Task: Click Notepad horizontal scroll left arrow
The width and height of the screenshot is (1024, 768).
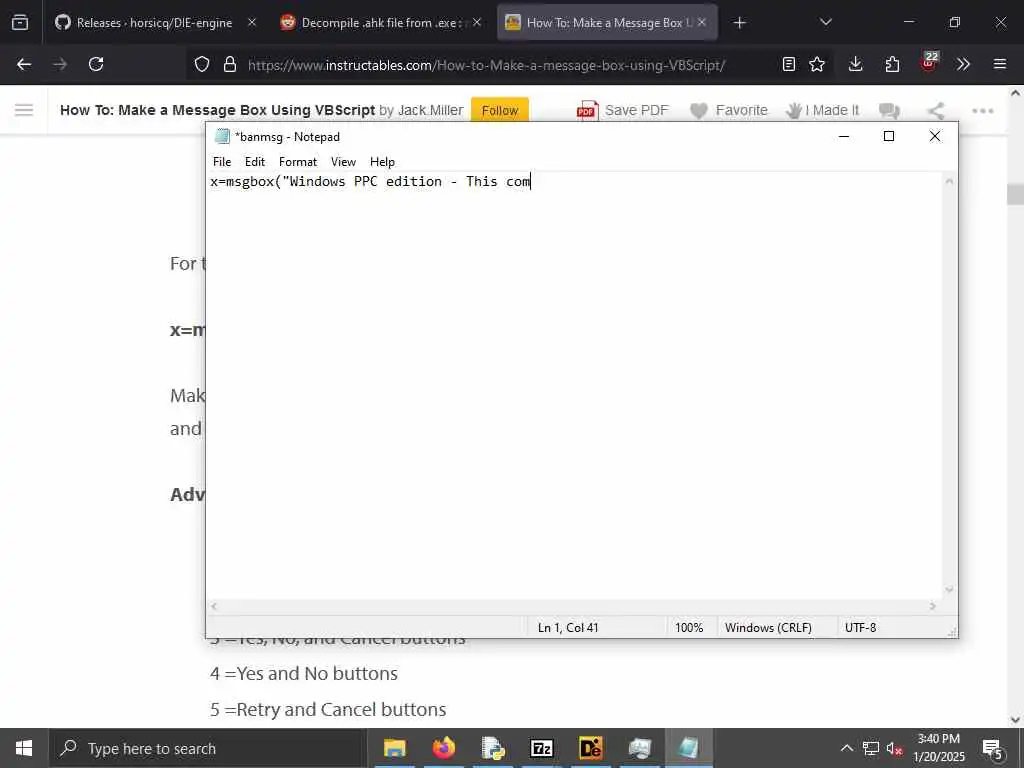Action: tap(214, 606)
